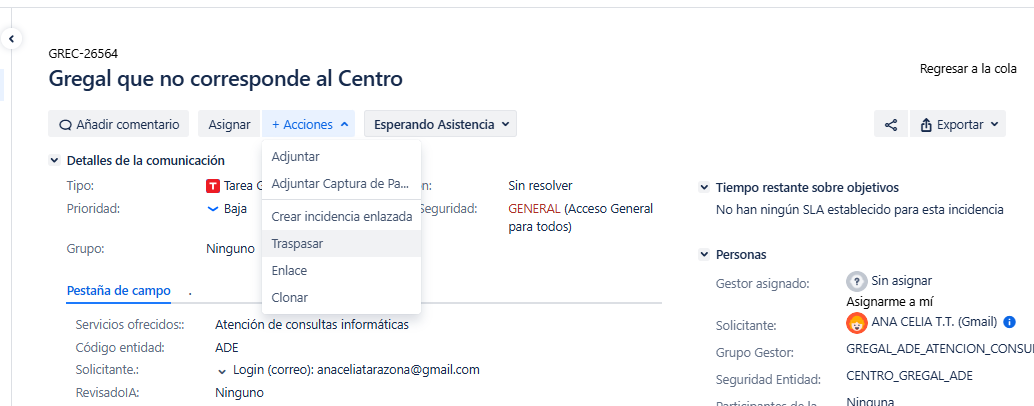Image resolution: width=1034 pixels, height=406 pixels.
Task: Collapse sidebar using the left arrow icon
Action: pos(12,39)
